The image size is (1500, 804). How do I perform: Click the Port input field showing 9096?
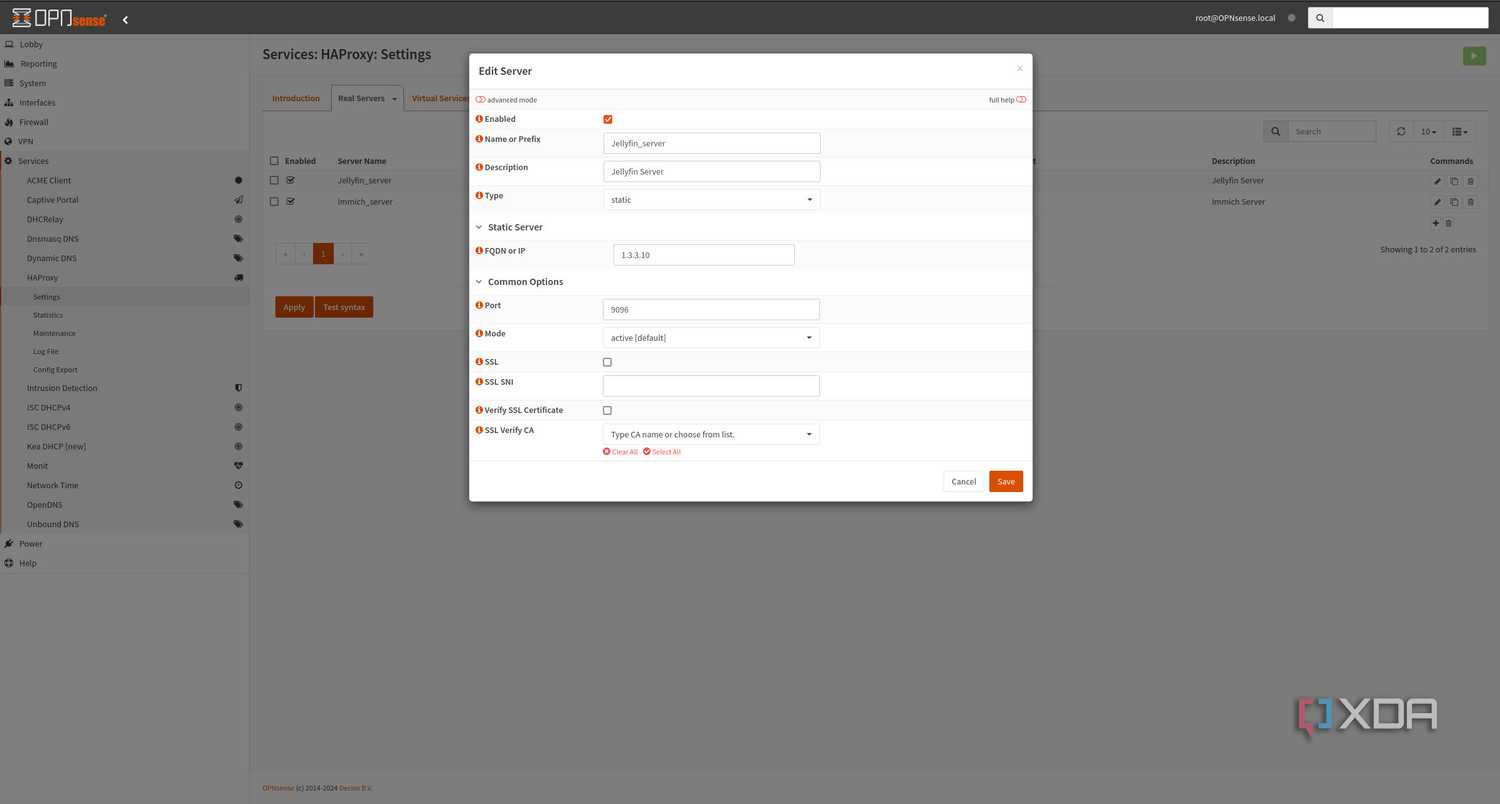click(x=711, y=310)
